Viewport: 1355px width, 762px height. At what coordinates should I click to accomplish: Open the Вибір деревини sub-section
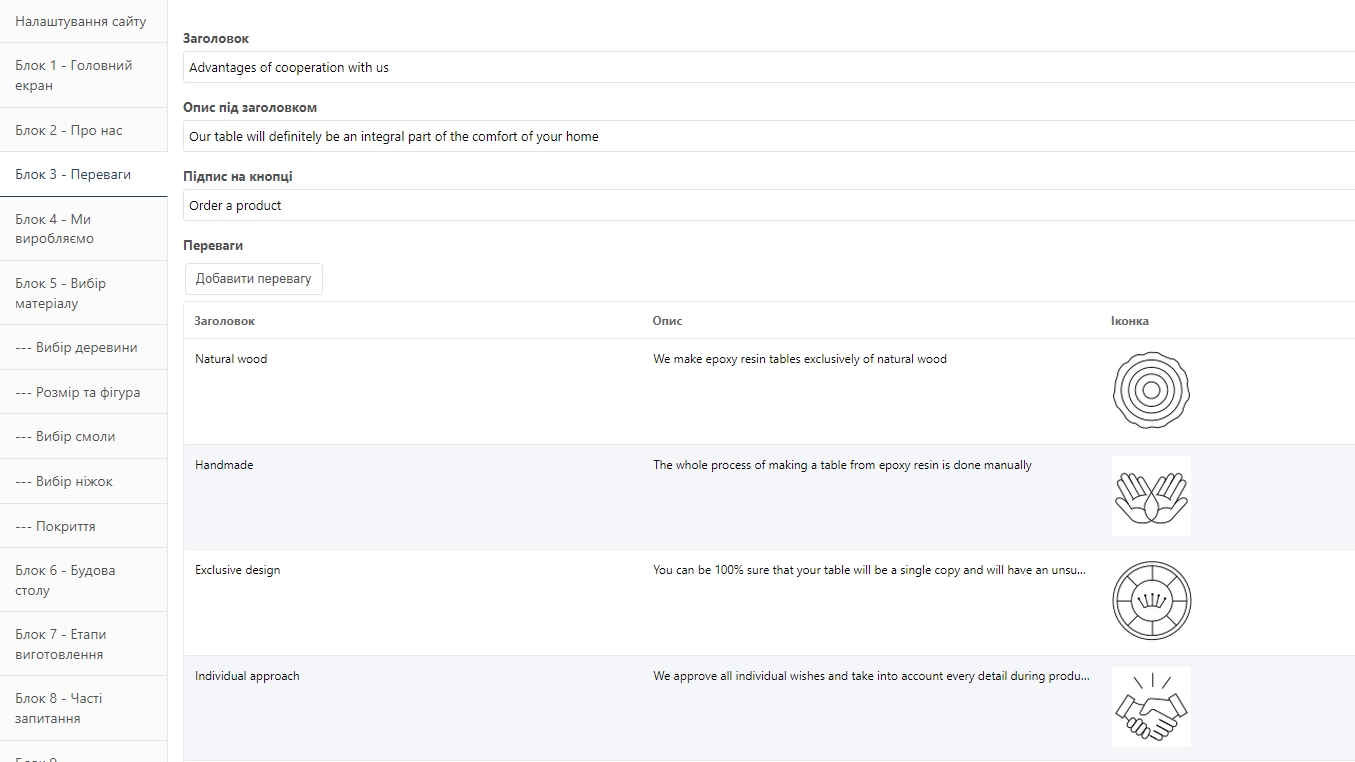click(83, 347)
